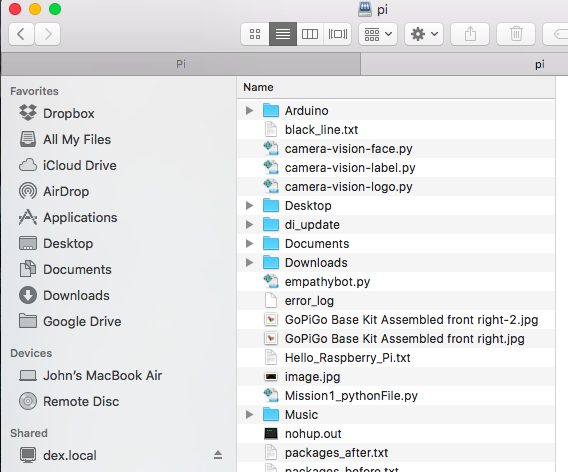The width and height of the screenshot is (568, 472).
Task: Select the Documents folder in file list
Action: click(x=396, y=243)
